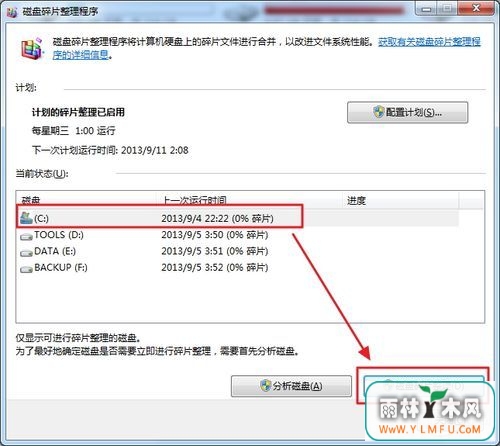Screen dimensions: 500x446
Task: Click the text 2013/9/5 3:51 (0% 碎片)
Action: click(215, 251)
